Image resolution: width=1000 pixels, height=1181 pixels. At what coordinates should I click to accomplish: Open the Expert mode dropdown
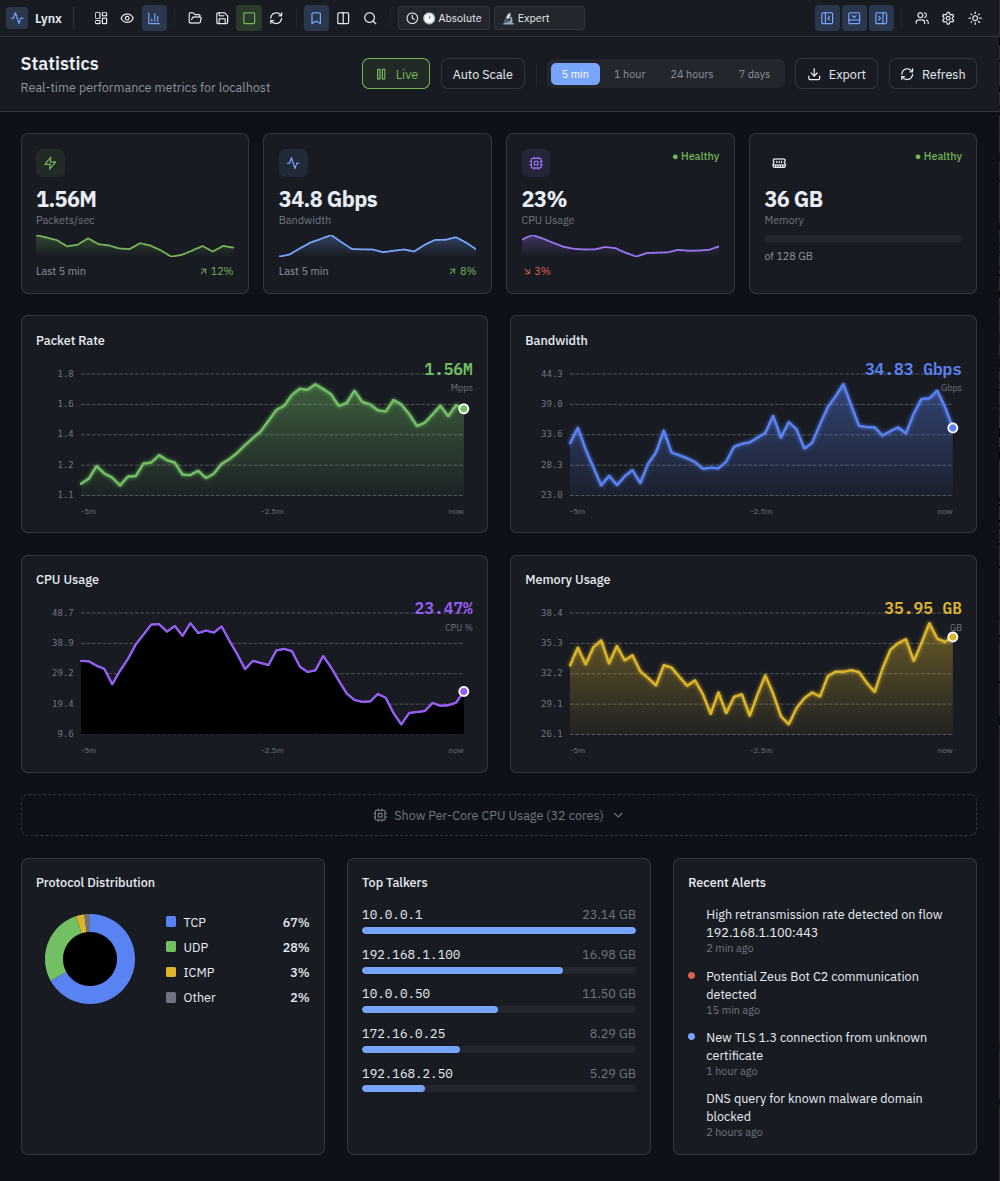[539, 17]
